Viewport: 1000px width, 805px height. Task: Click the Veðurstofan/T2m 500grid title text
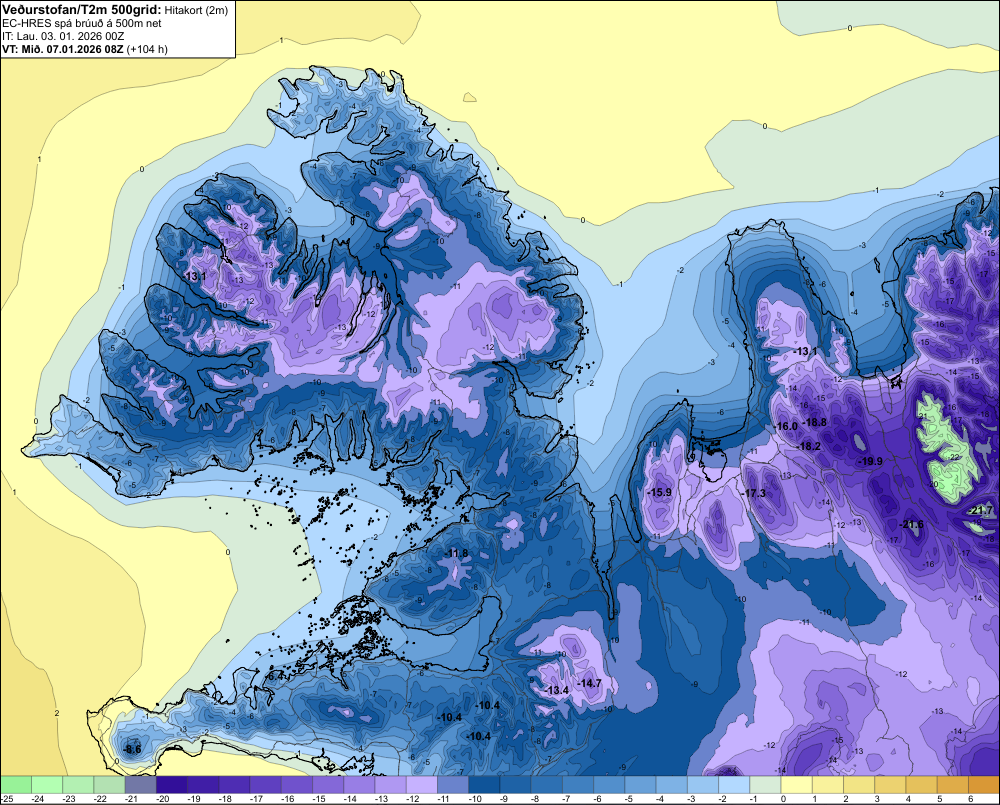(82, 9)
